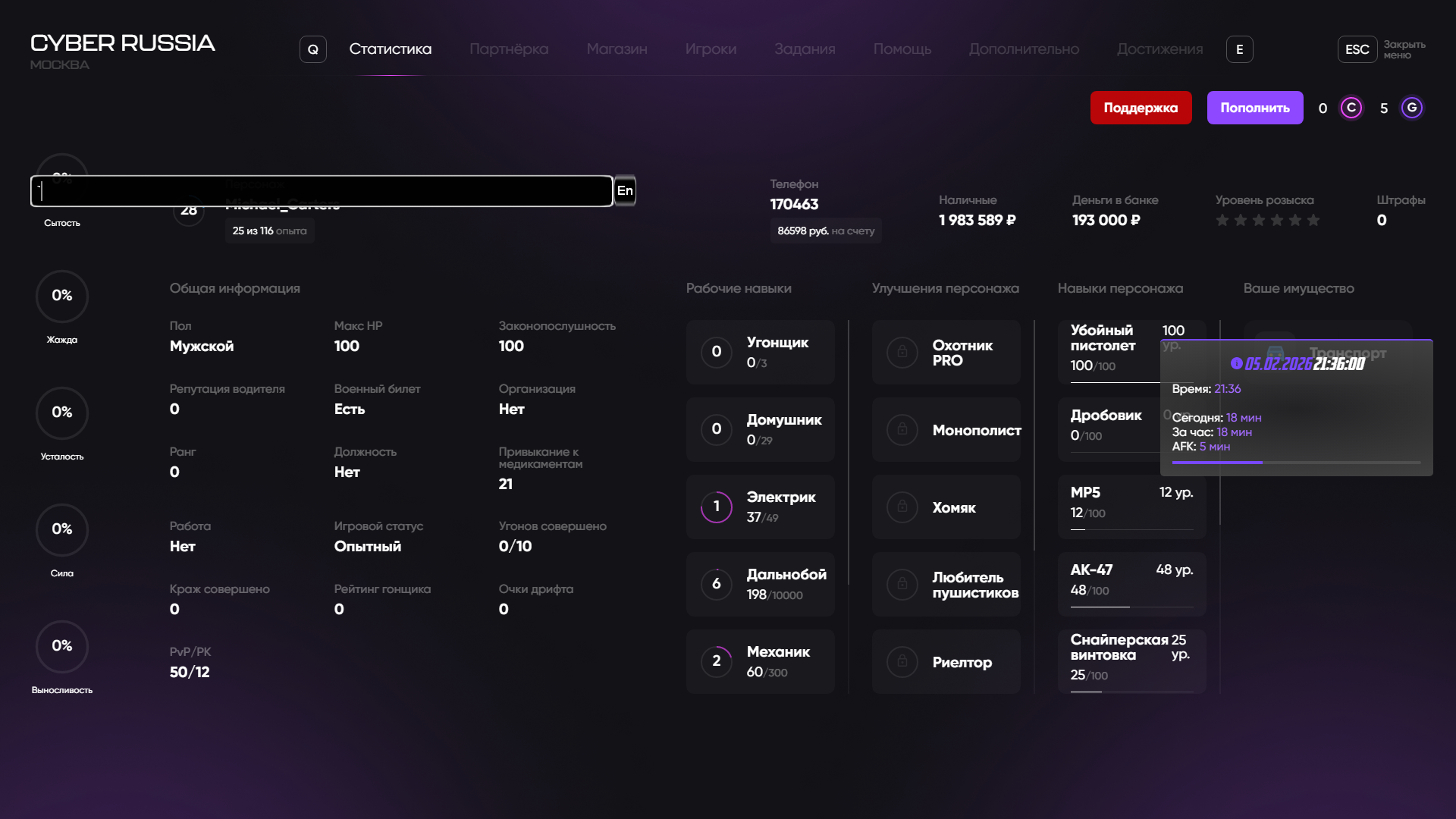The width and height of the screenshot is (1456, 819).
Task: Open the Достижения tab
Action: [1159, 49]
